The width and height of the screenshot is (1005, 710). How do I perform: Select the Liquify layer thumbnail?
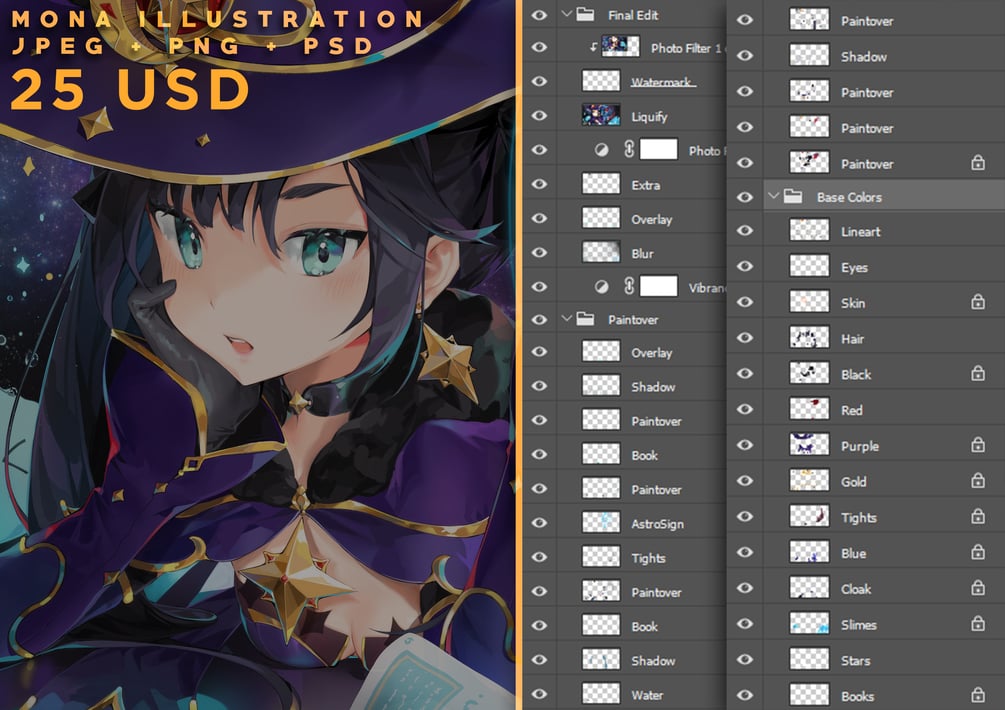click(601, 115)
